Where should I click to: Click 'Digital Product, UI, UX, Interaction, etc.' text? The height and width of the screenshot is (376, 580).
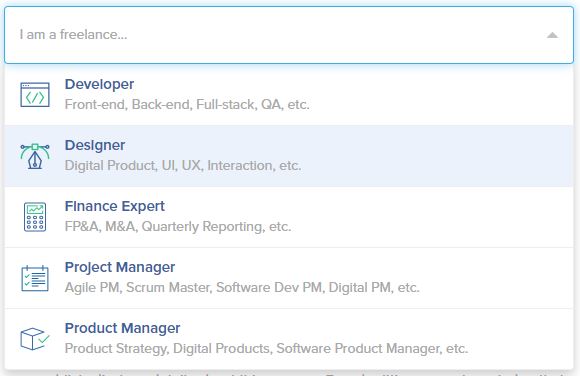pyautogui.click(x=183, y=166)
